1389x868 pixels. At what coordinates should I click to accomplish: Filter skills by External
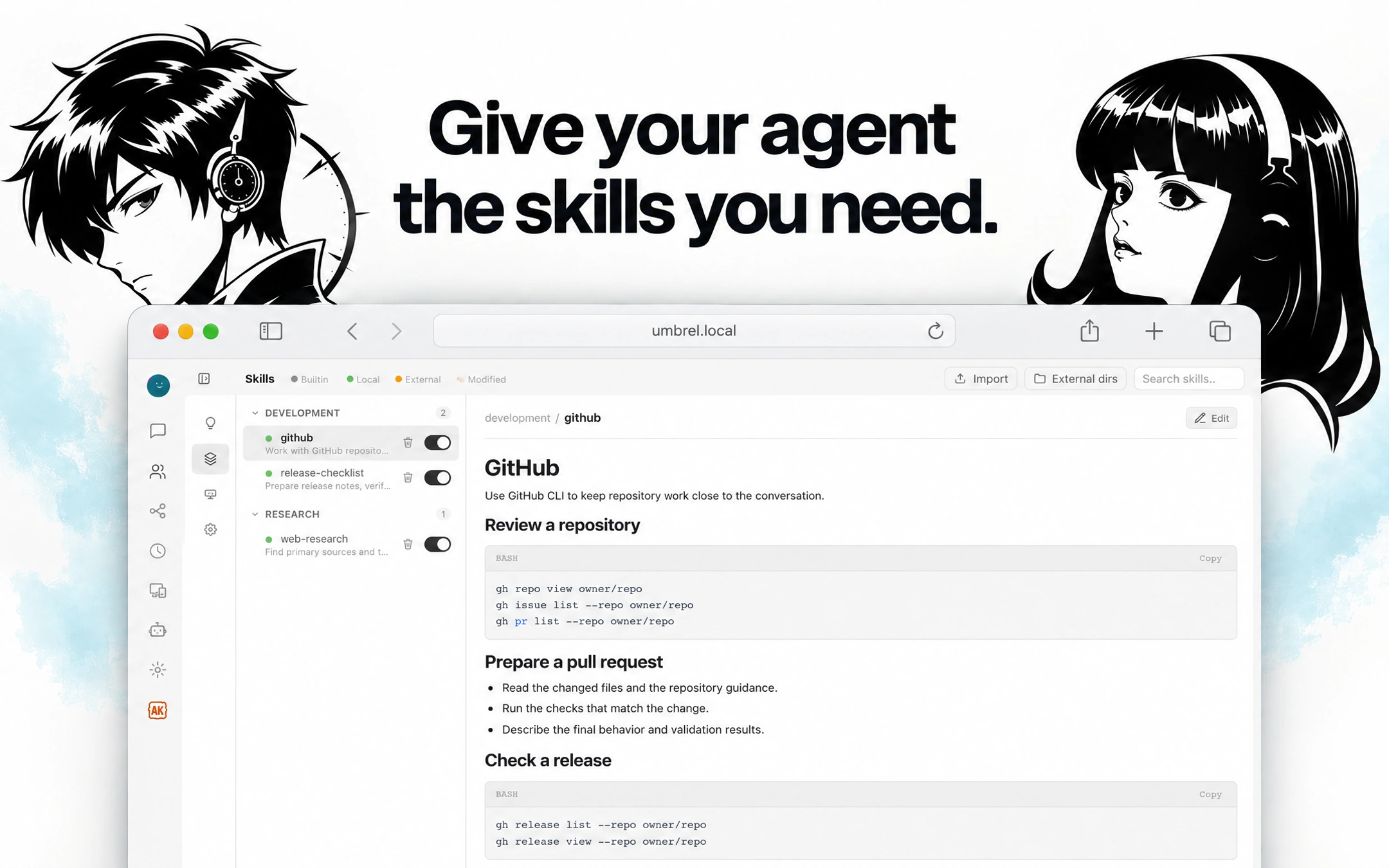pyautogui.click(x=418, y=379)
